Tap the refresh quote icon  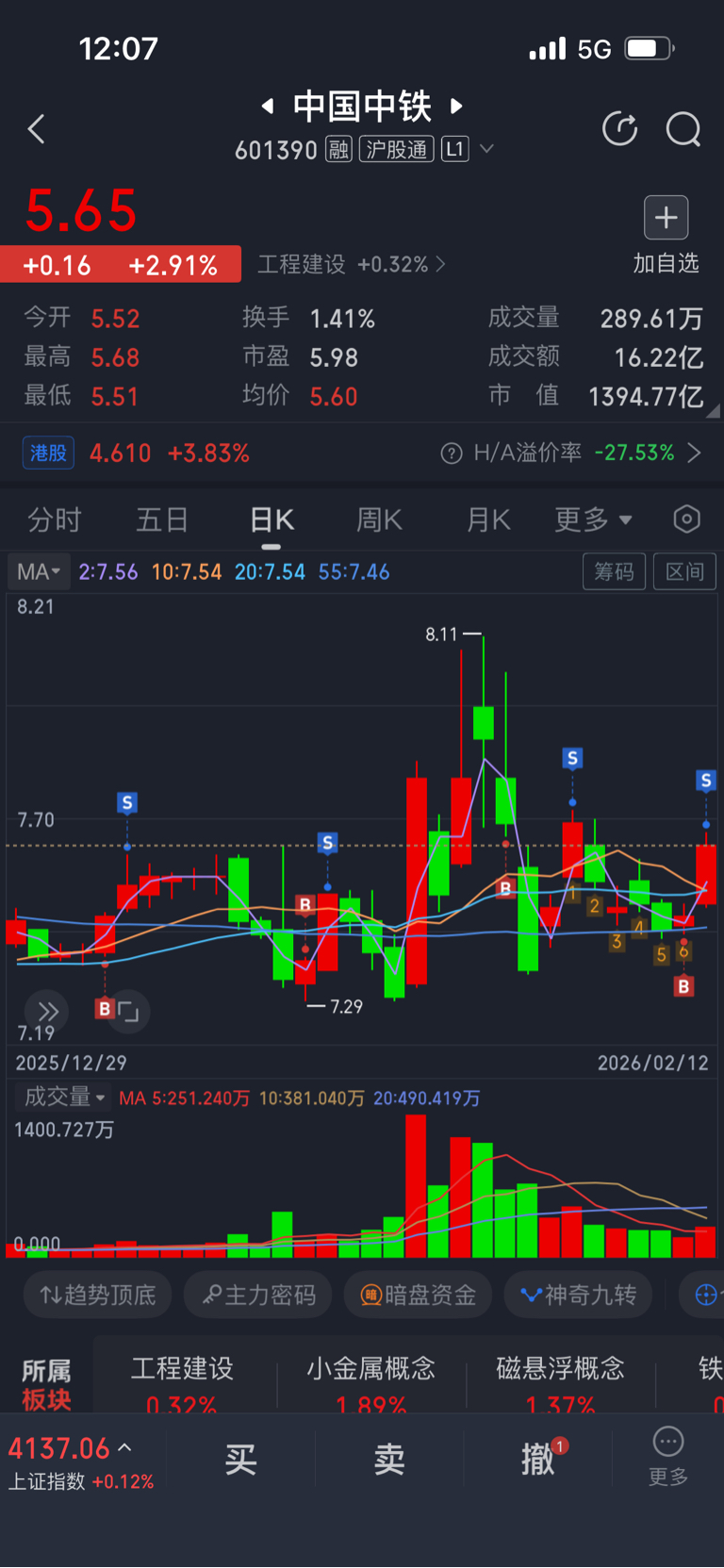pyautogui.click(x=619, y=128)
